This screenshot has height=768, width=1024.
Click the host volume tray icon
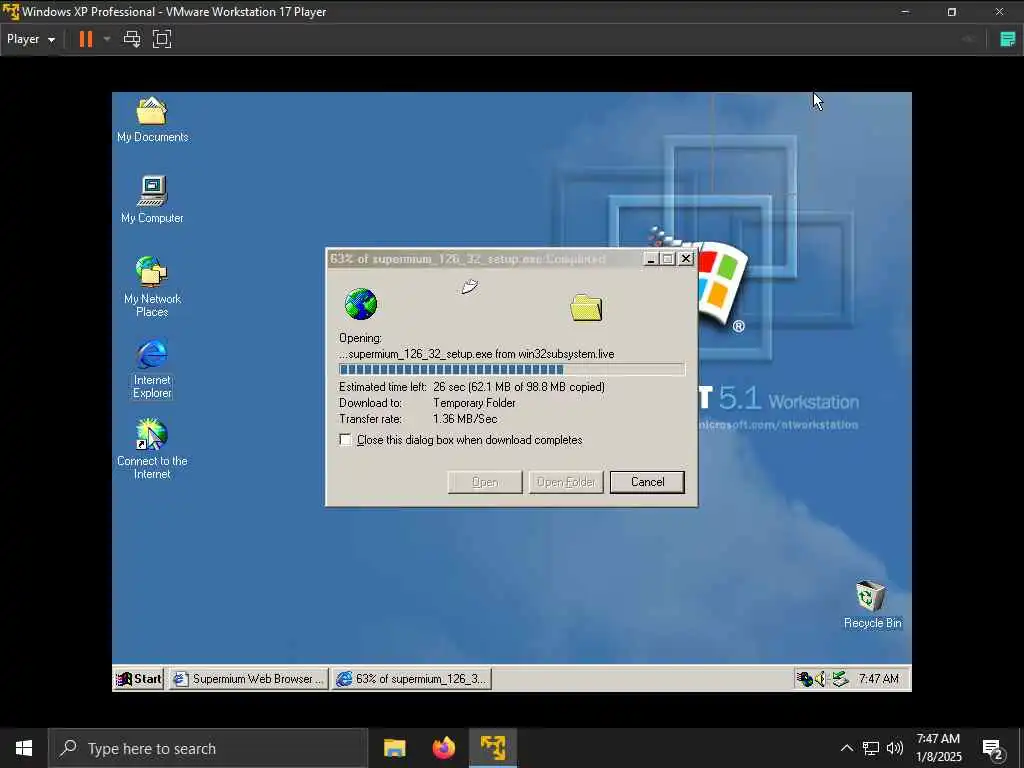tap(895, 748)
